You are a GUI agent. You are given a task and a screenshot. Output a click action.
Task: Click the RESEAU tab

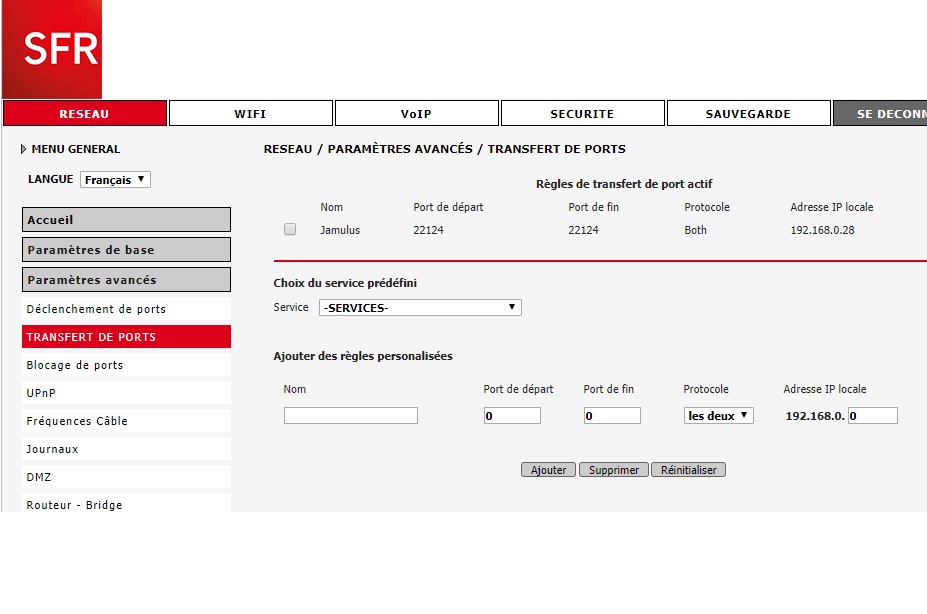(x=84, y=114)
